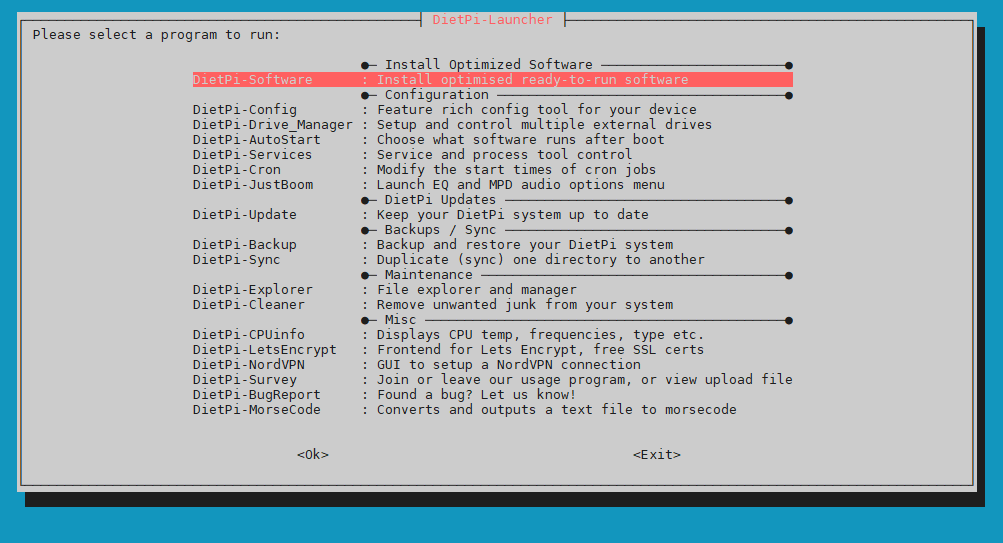This screenshot has width=1003, height=543.
Task: Open DietPi-Config feature rich config tool
Action: coord(493,110)
